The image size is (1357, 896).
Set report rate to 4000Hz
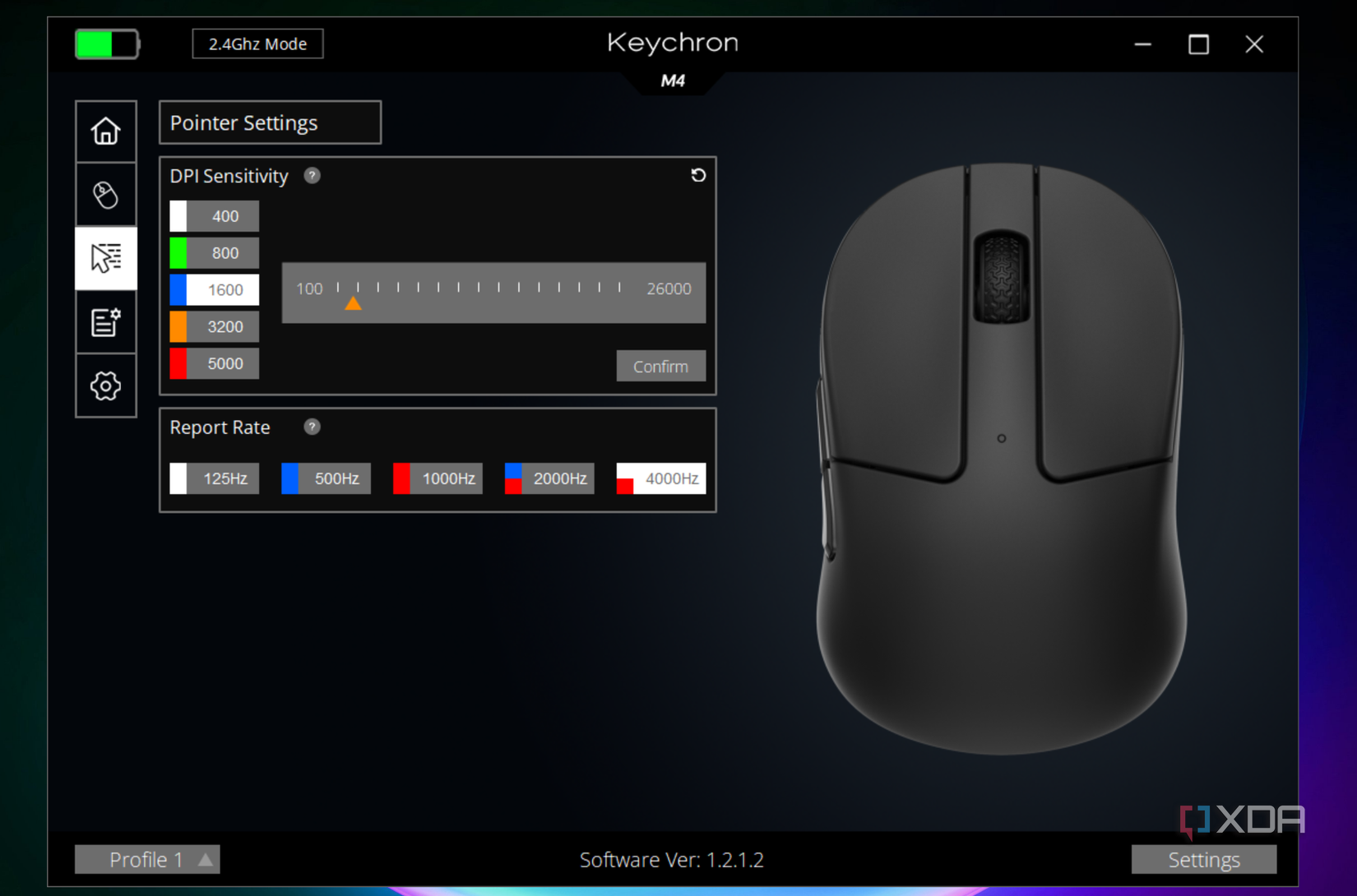tap(661, 478)
